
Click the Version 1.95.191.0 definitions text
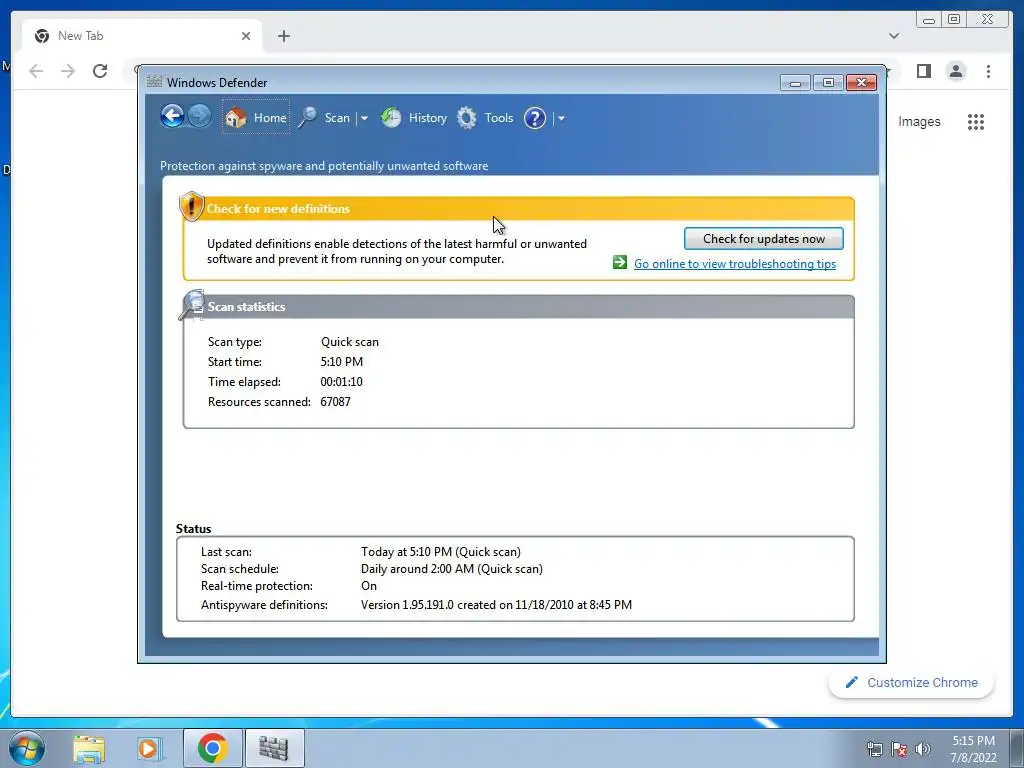coord(496,605)
